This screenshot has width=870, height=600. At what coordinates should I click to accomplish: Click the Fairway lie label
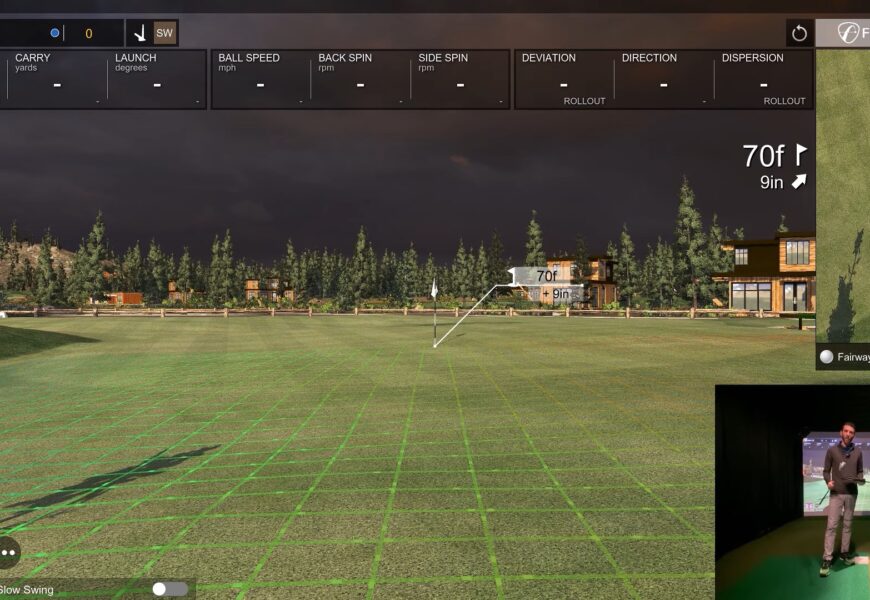853,357
